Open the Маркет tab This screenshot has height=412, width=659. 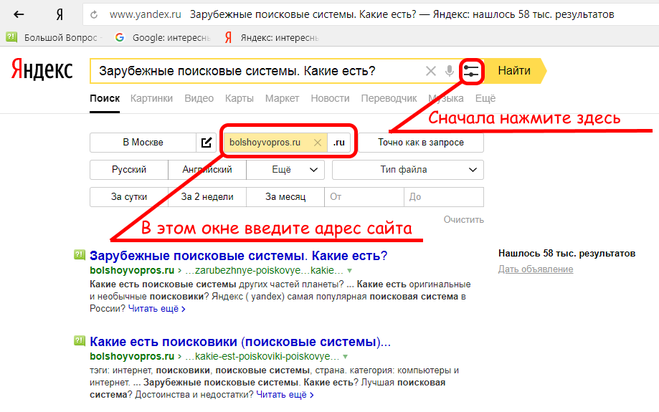click(282, 98)
